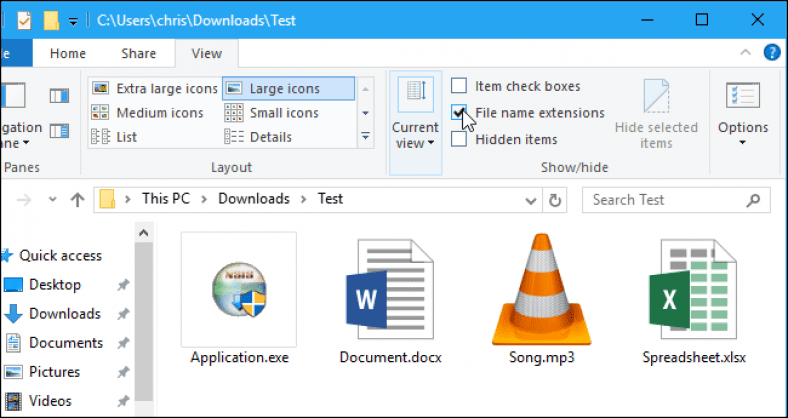The width and height of the screenshot is (788, 418).
Task: Select the Document.docx Word file icon
Action: tap(389, 290)
